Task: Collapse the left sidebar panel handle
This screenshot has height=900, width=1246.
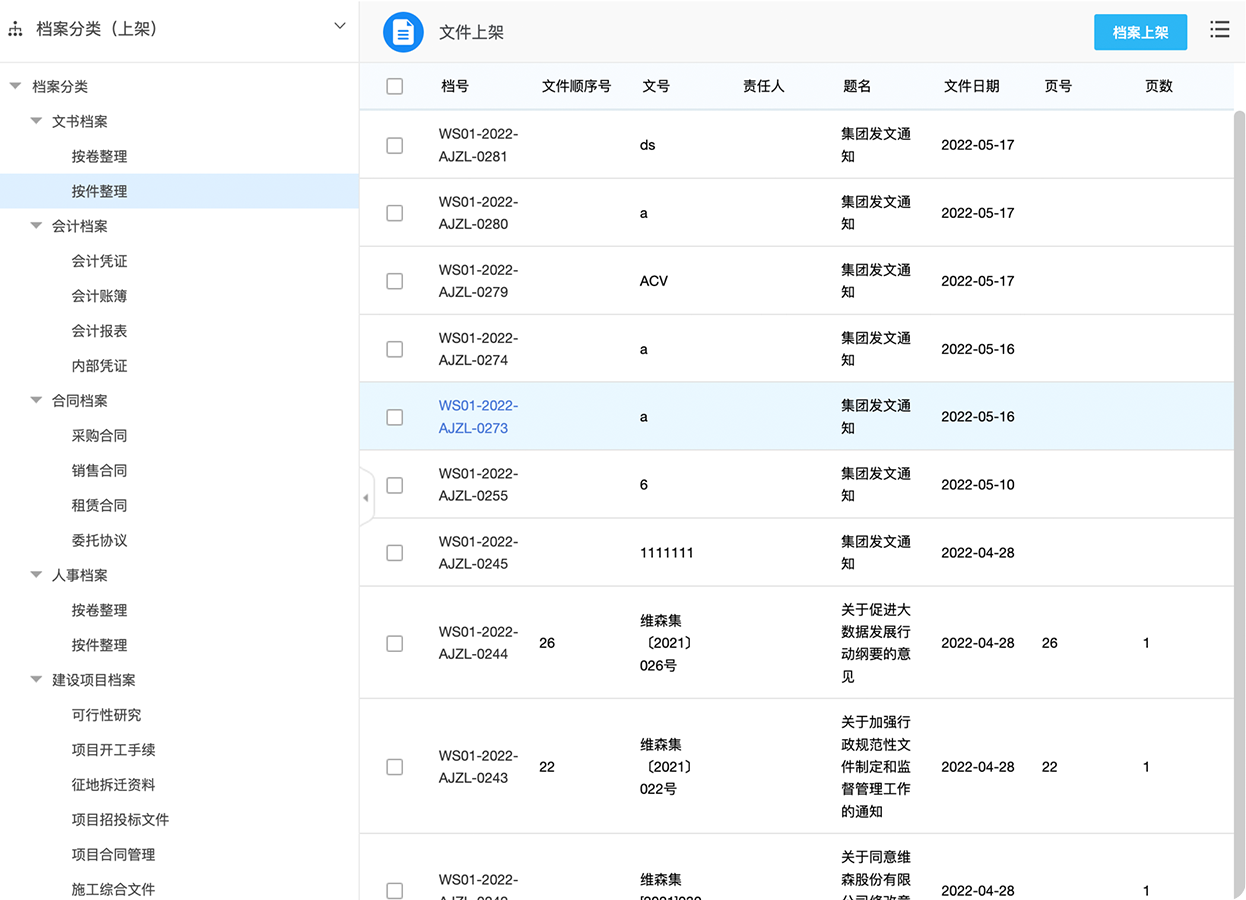Action: point(366,497)
